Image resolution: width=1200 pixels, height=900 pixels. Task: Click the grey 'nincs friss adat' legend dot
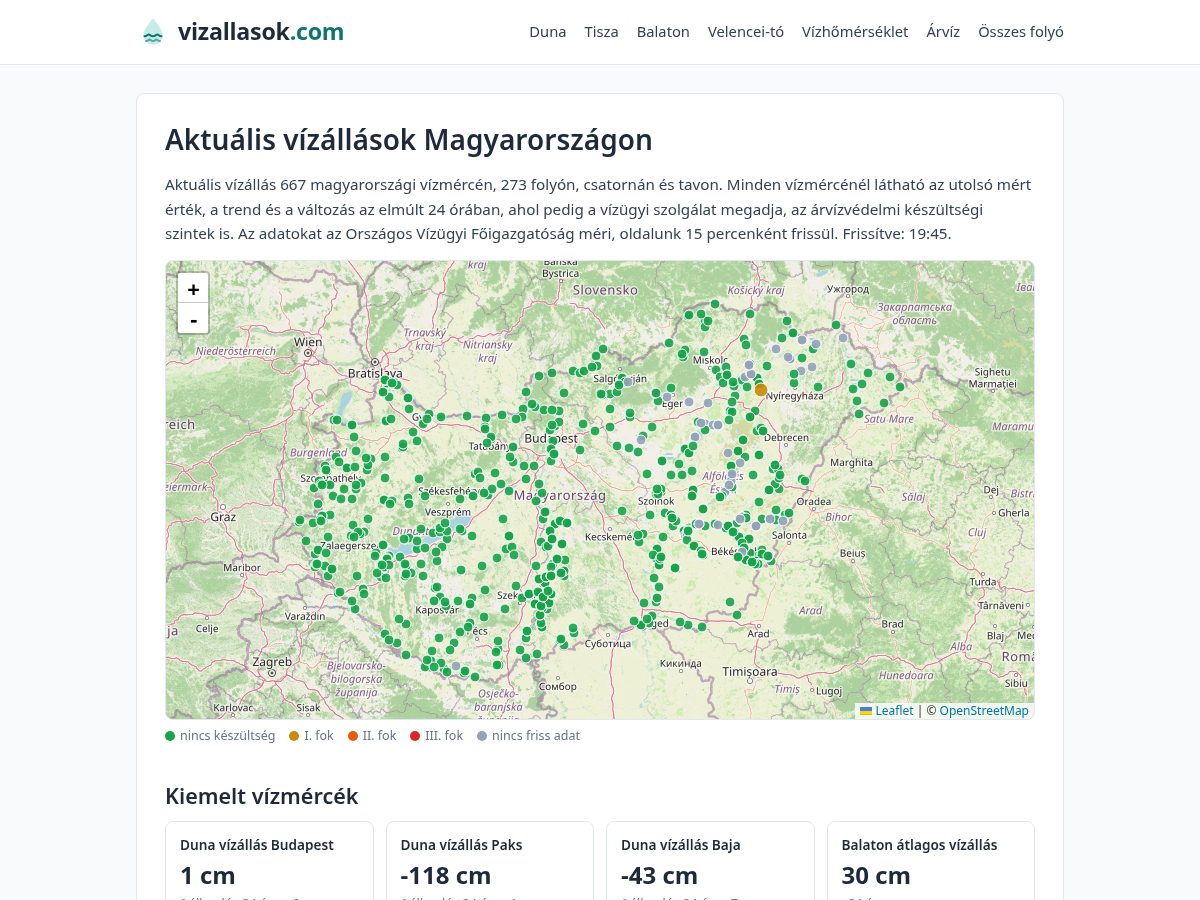(482, 736)
